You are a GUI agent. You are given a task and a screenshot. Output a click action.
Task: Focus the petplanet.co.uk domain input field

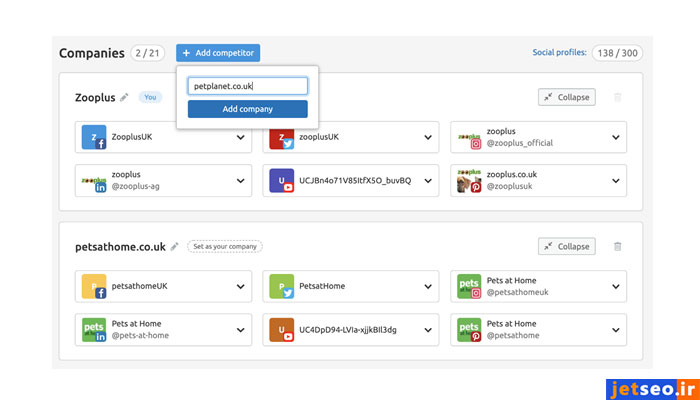pyautogui.click(x=247, y=86)
